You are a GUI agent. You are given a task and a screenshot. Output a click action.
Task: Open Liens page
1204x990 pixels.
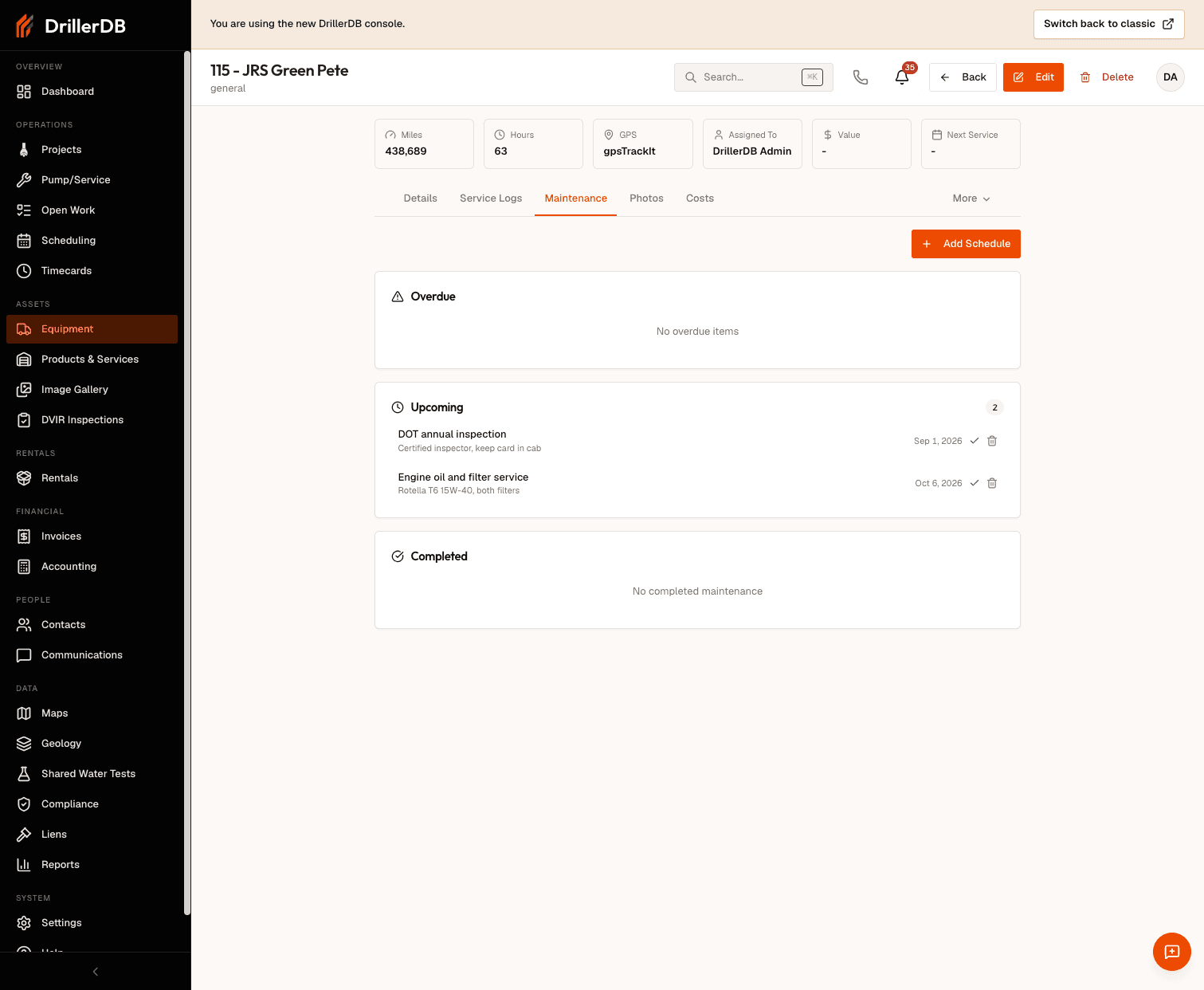click(x=92, y=835)
